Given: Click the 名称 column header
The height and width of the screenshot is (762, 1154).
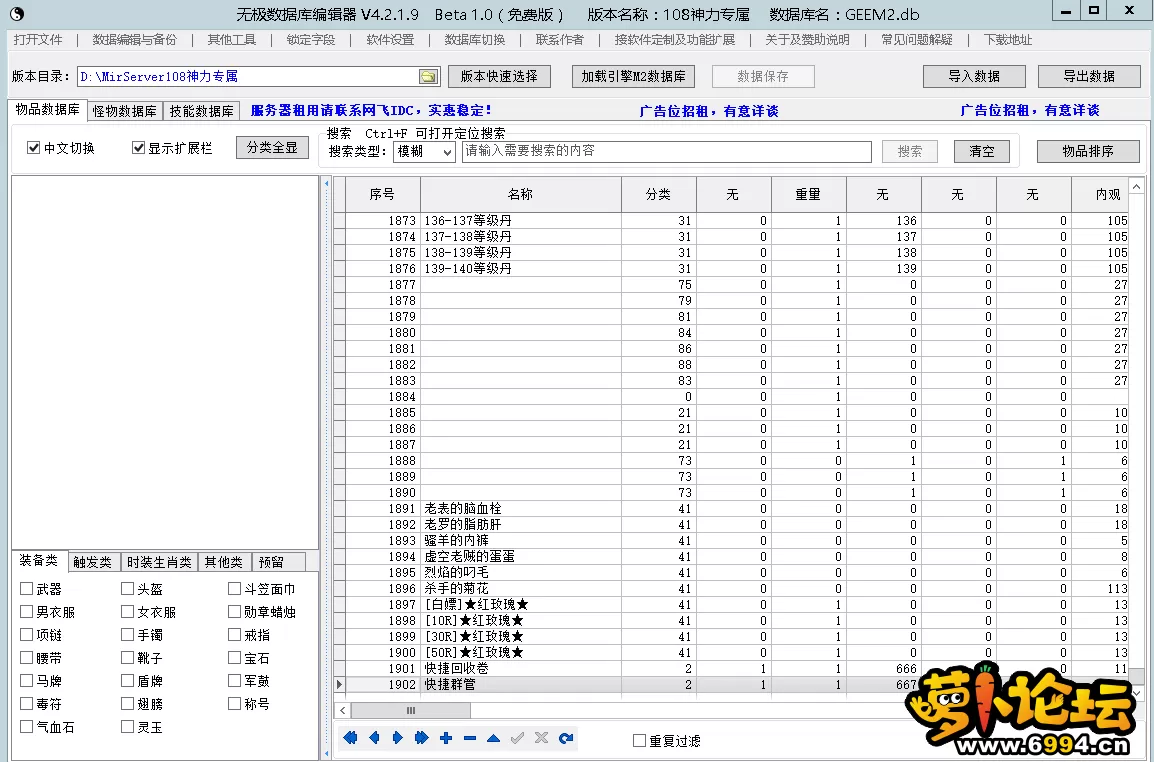Looking at the screenshot, I should click(520, 194).
